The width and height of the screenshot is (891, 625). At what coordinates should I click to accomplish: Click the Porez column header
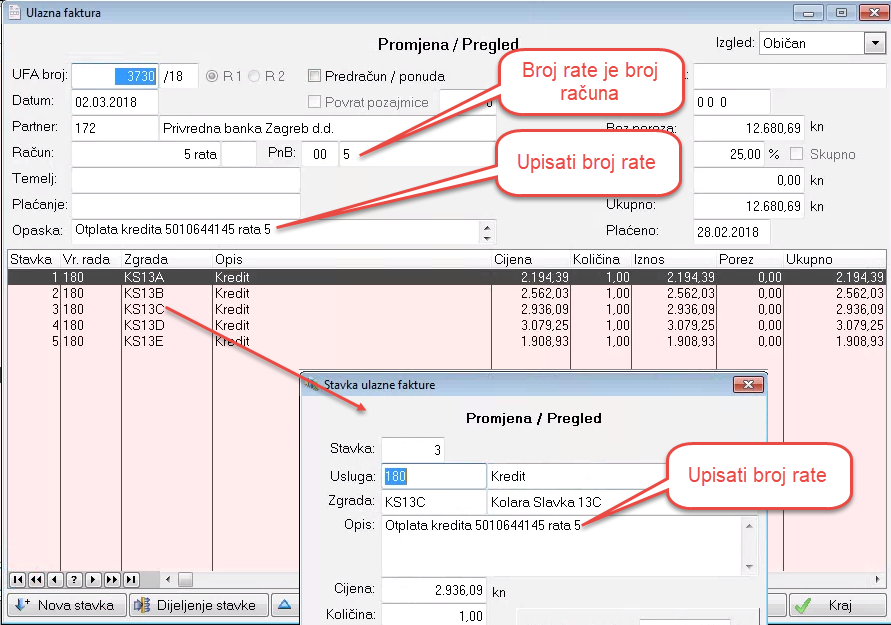[x=750, y=260]
